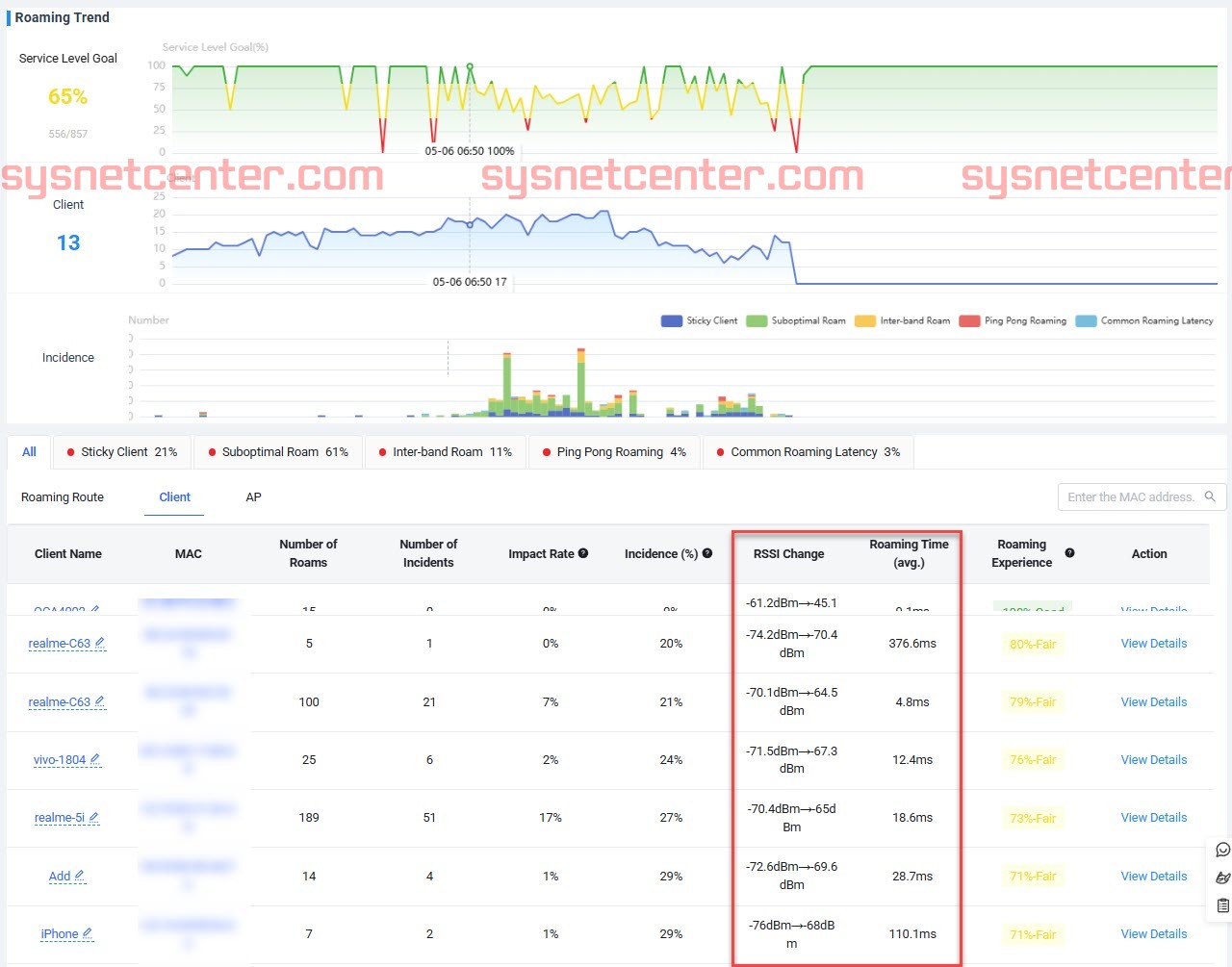
Task: Filter by Sticky Client 21%
Action: (122, 451)
